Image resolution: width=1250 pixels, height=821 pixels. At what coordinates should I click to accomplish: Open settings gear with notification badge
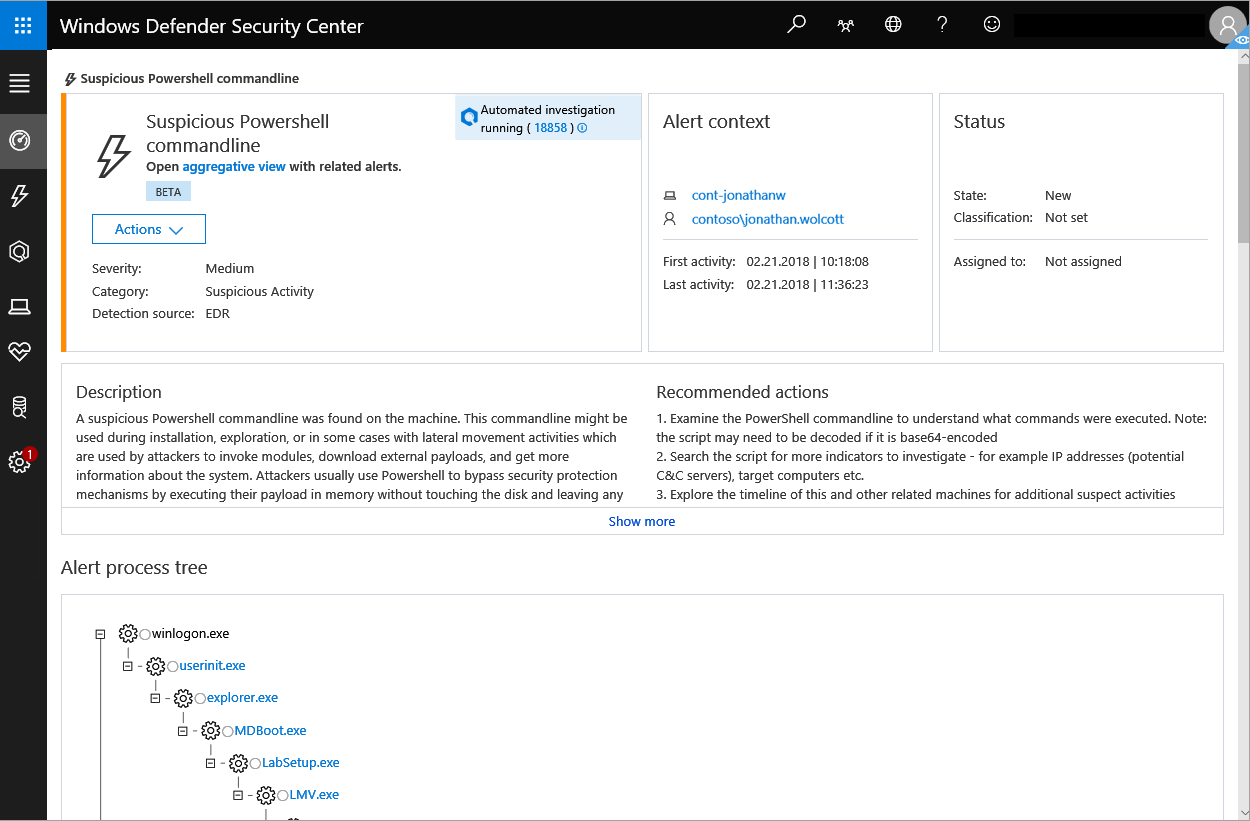[x=19, y=462]
